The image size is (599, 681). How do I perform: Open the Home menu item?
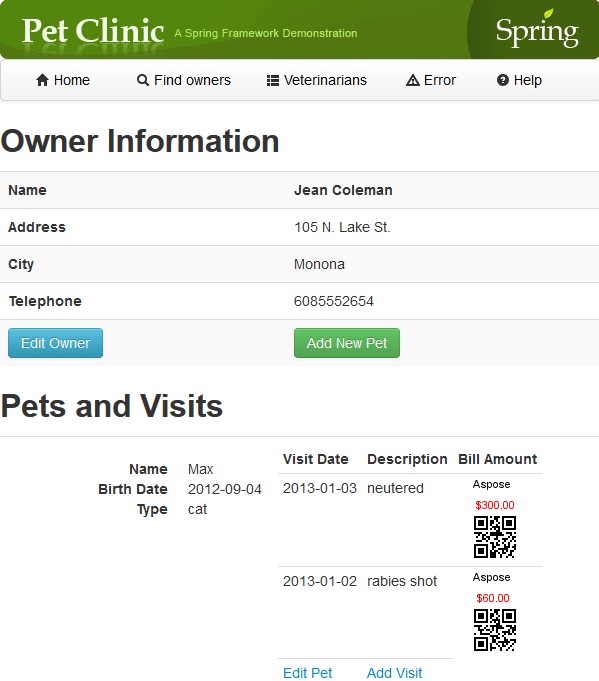click(63, 80)
